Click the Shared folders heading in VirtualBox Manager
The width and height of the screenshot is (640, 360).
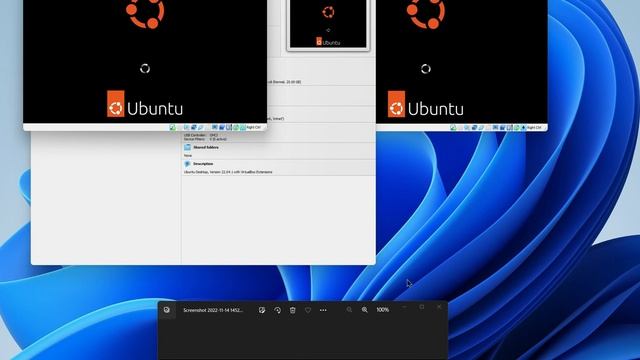(x=206, y=147)
